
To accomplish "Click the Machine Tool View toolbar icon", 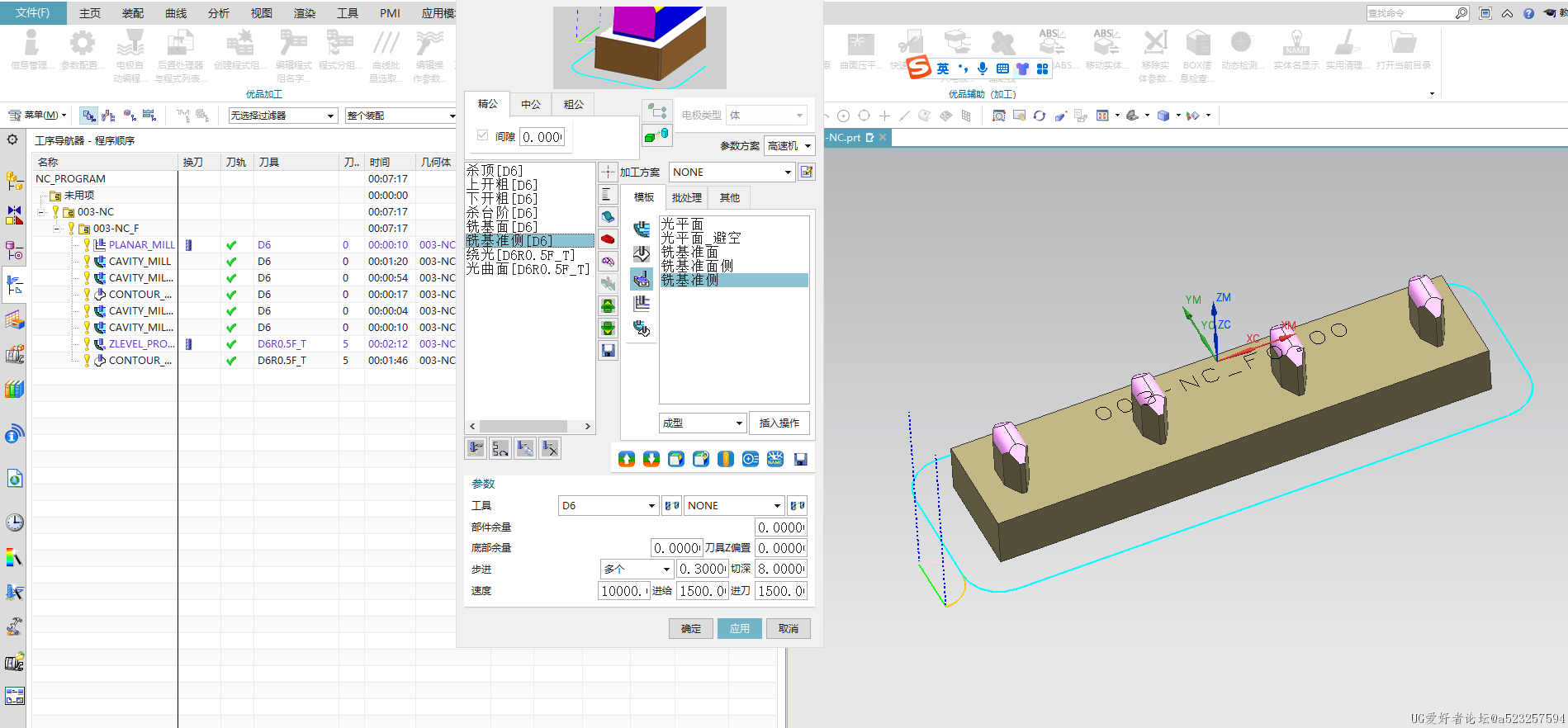I will pos(108,116).
